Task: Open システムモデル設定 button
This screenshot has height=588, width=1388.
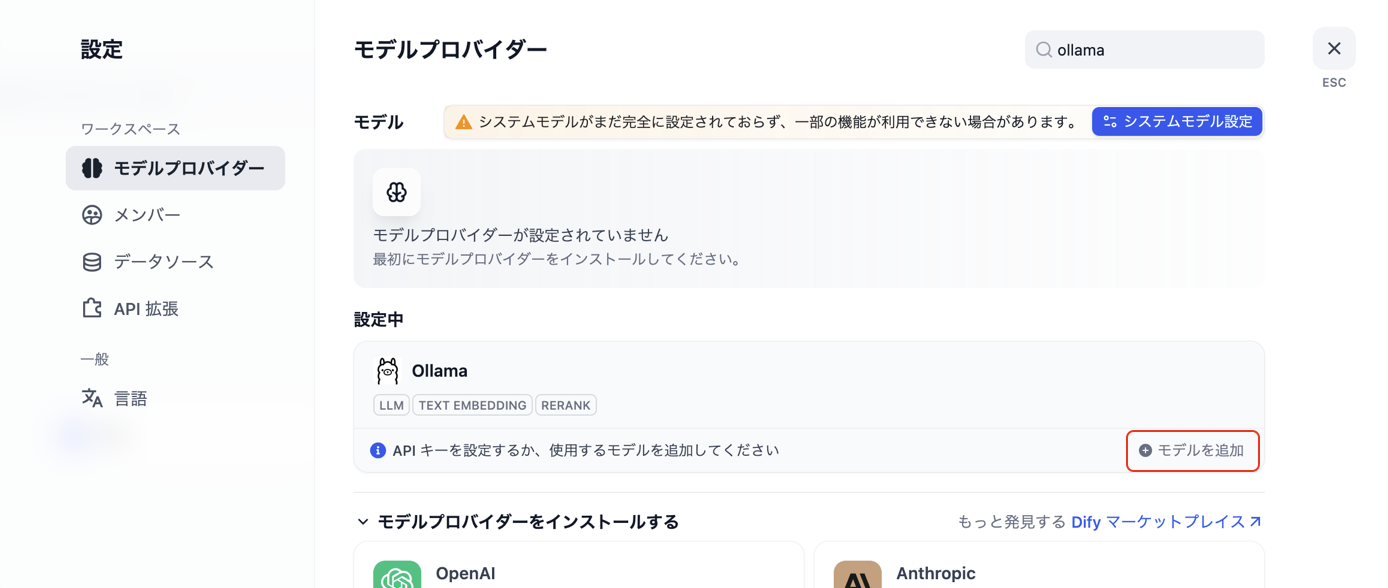Action: pos(1177,122)
